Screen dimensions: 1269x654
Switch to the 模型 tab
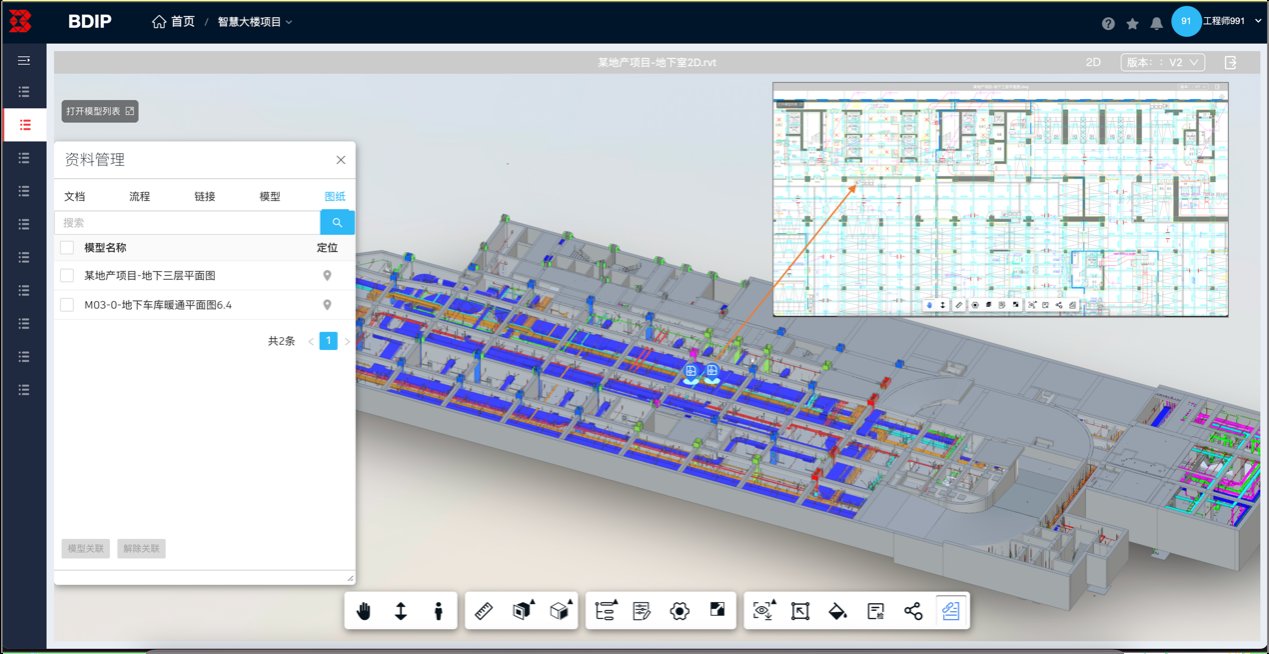[270, 197]
